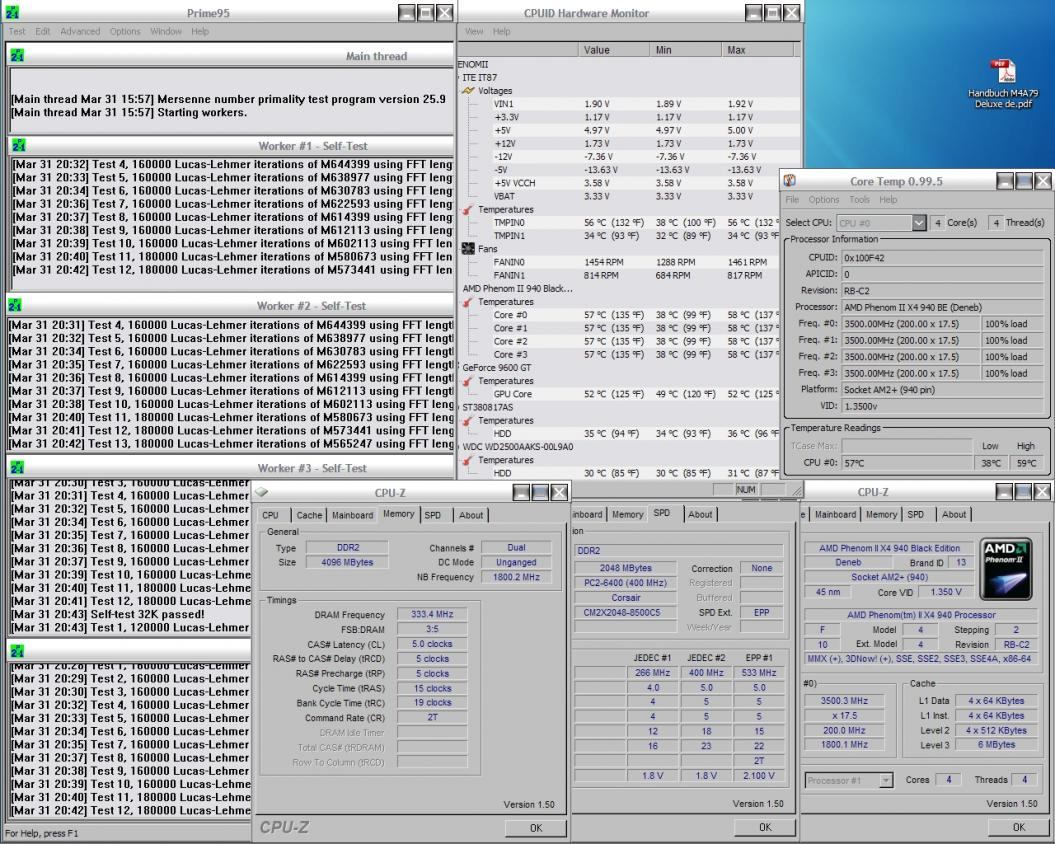Open the Edit menu in Prime95

coord(43,32)
